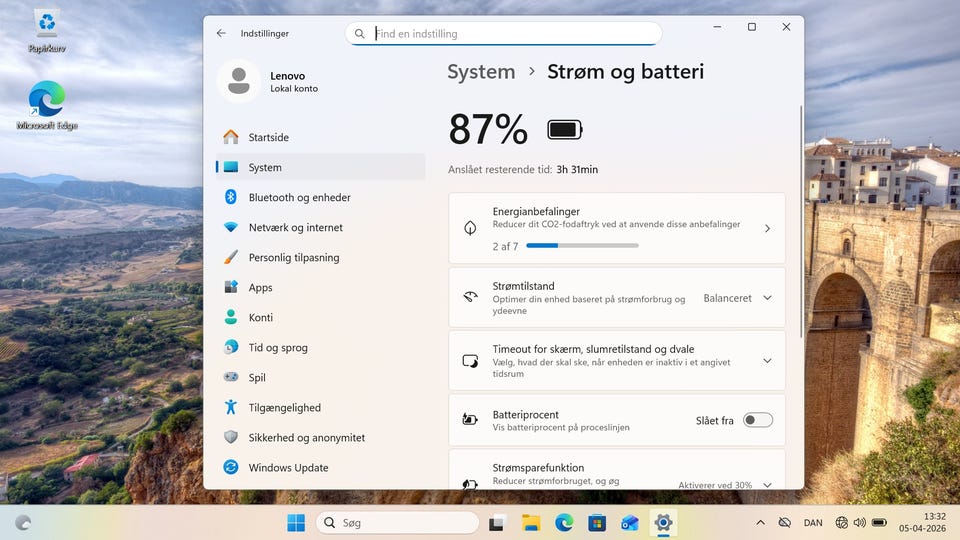This screenshot has width=960, height=540.
Task: Expand Strømsparefunktion settings
Action: coord(767,485)
